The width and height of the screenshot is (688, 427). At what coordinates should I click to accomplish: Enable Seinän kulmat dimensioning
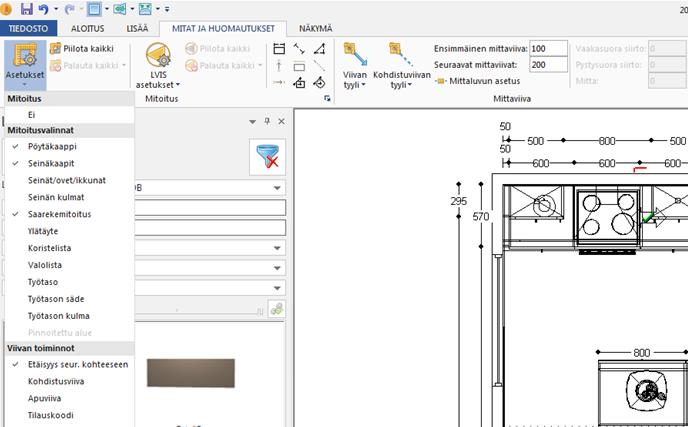tap(69, 197)
